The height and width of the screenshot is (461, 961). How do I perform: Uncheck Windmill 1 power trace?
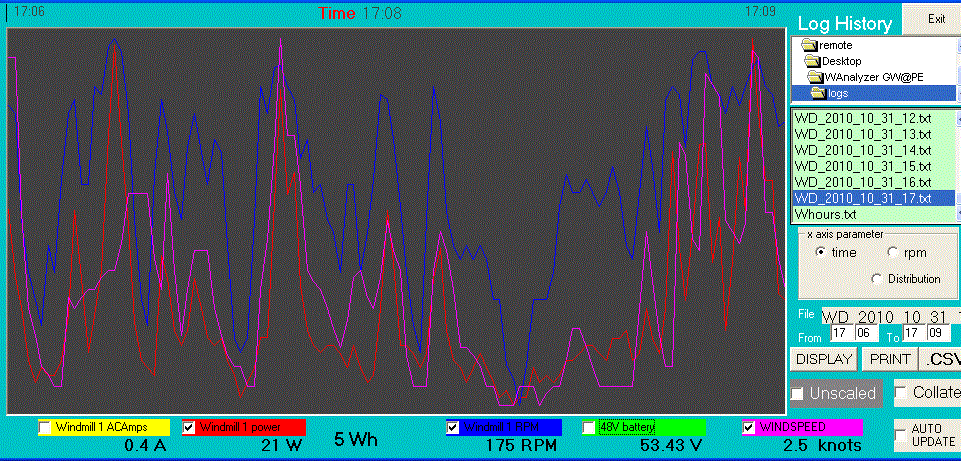(188, 428)
